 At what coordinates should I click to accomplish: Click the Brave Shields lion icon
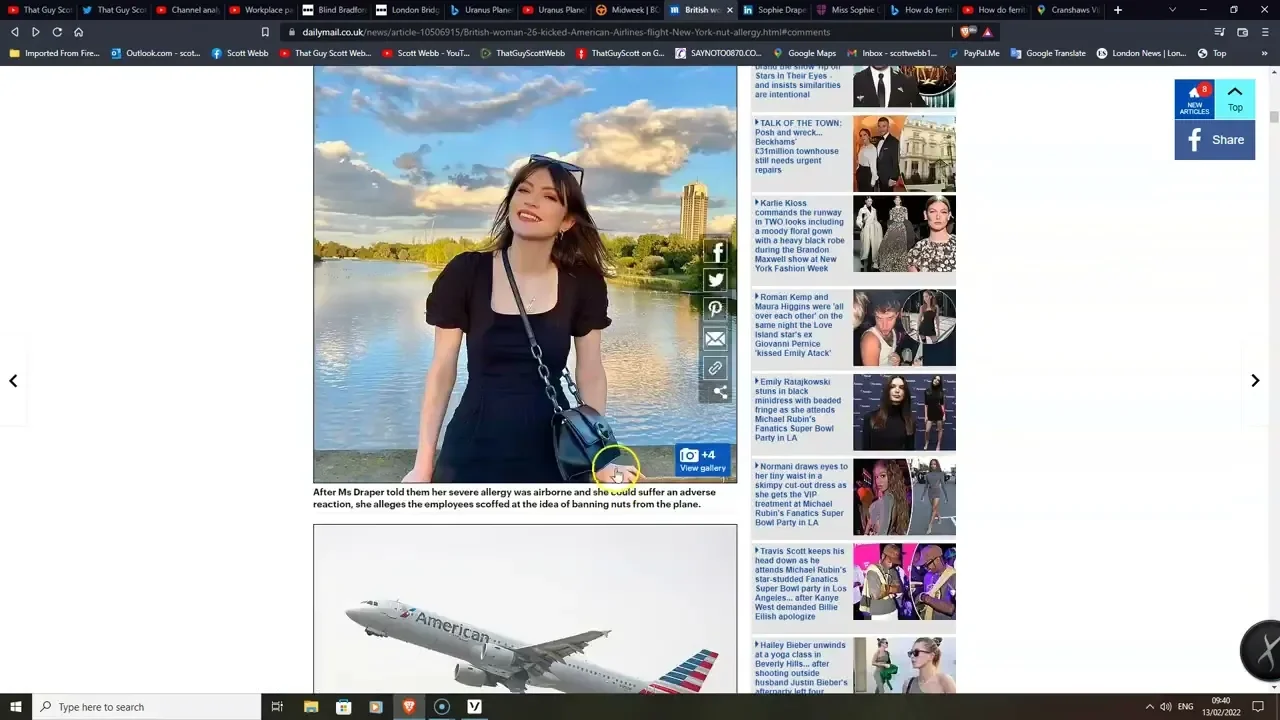click(966, 32)
